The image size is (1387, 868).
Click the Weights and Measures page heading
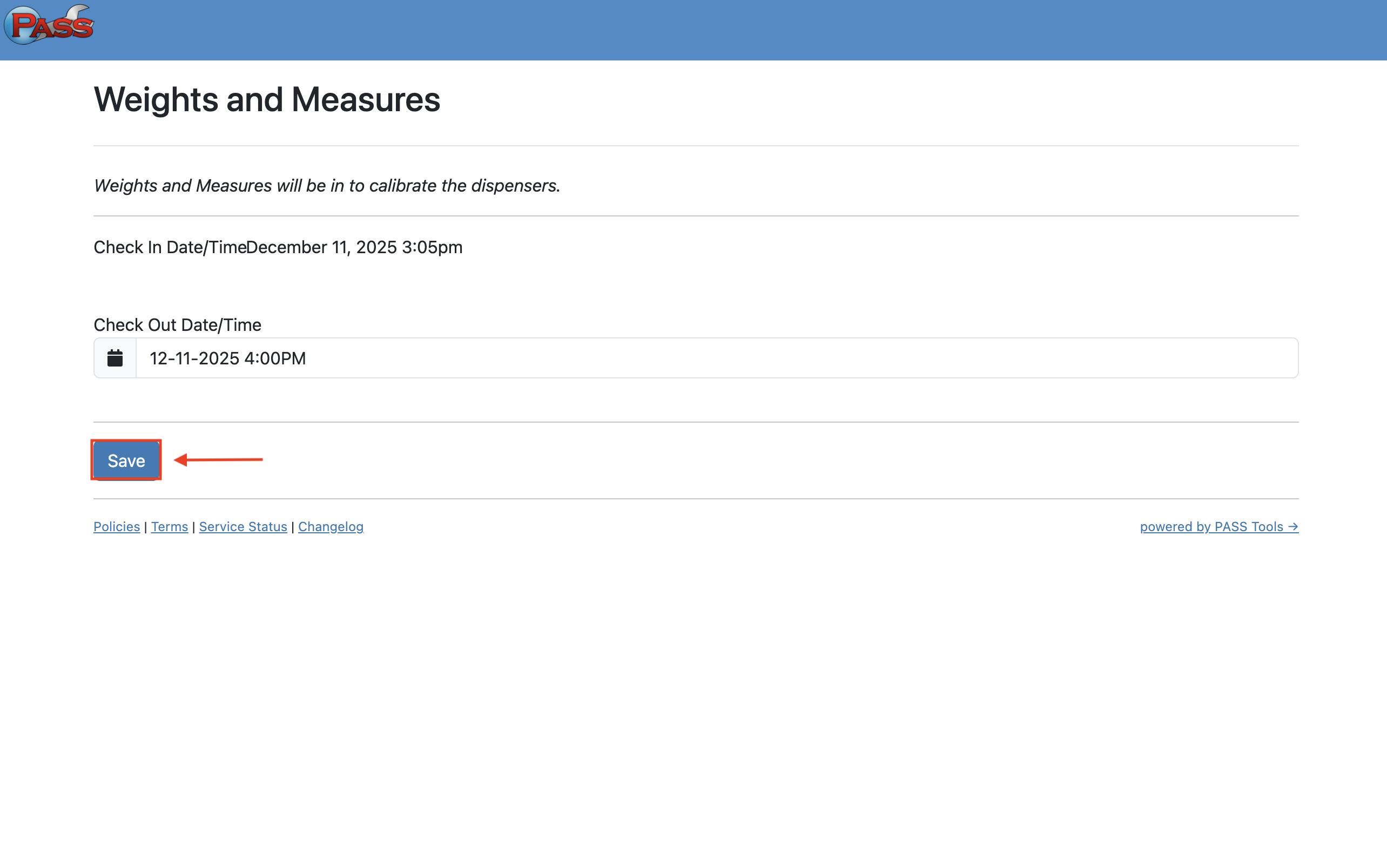[267, 99]
